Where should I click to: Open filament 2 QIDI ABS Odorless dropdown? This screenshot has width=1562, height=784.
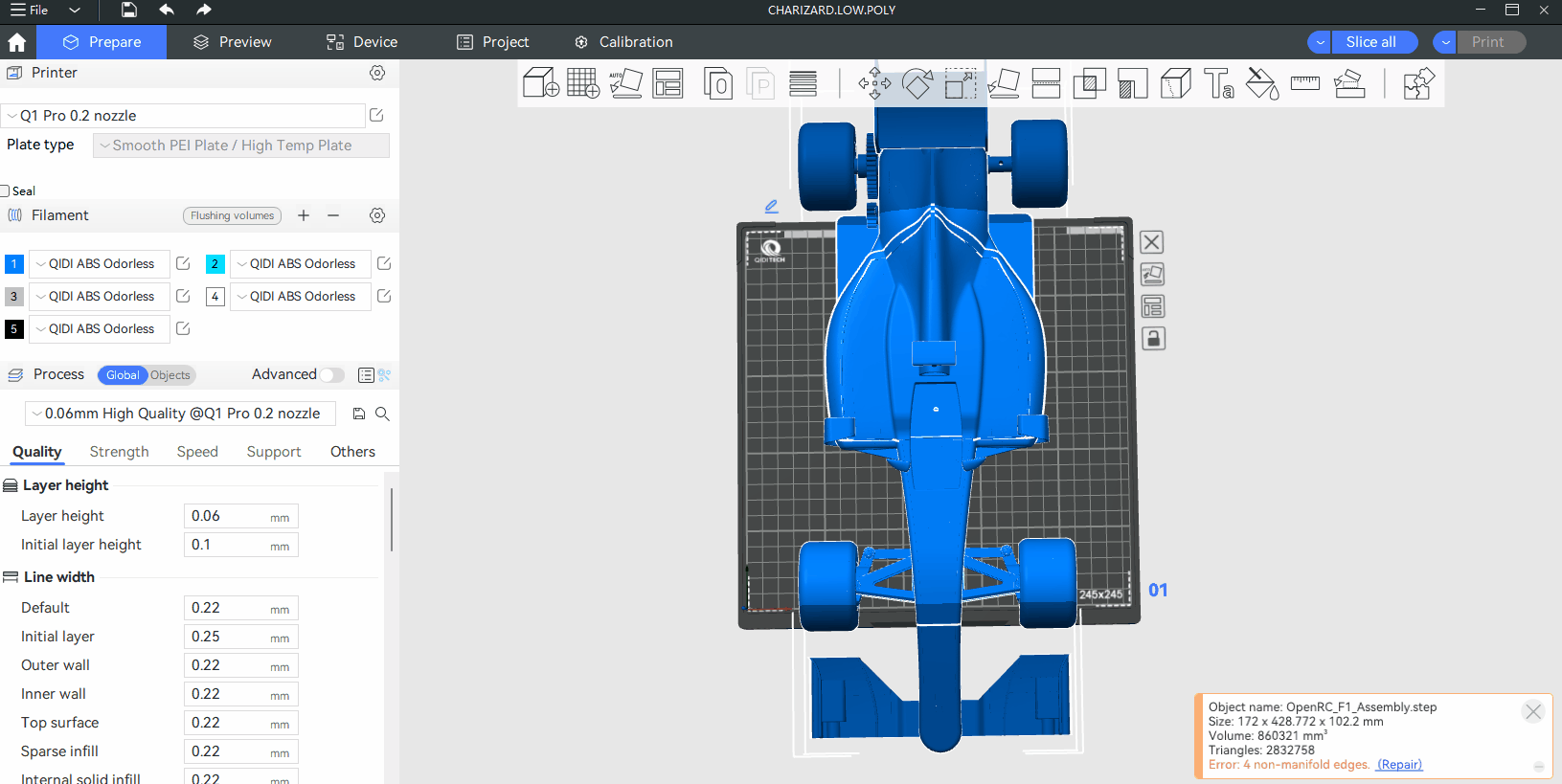pyautogui.click(x=300, y=264)
